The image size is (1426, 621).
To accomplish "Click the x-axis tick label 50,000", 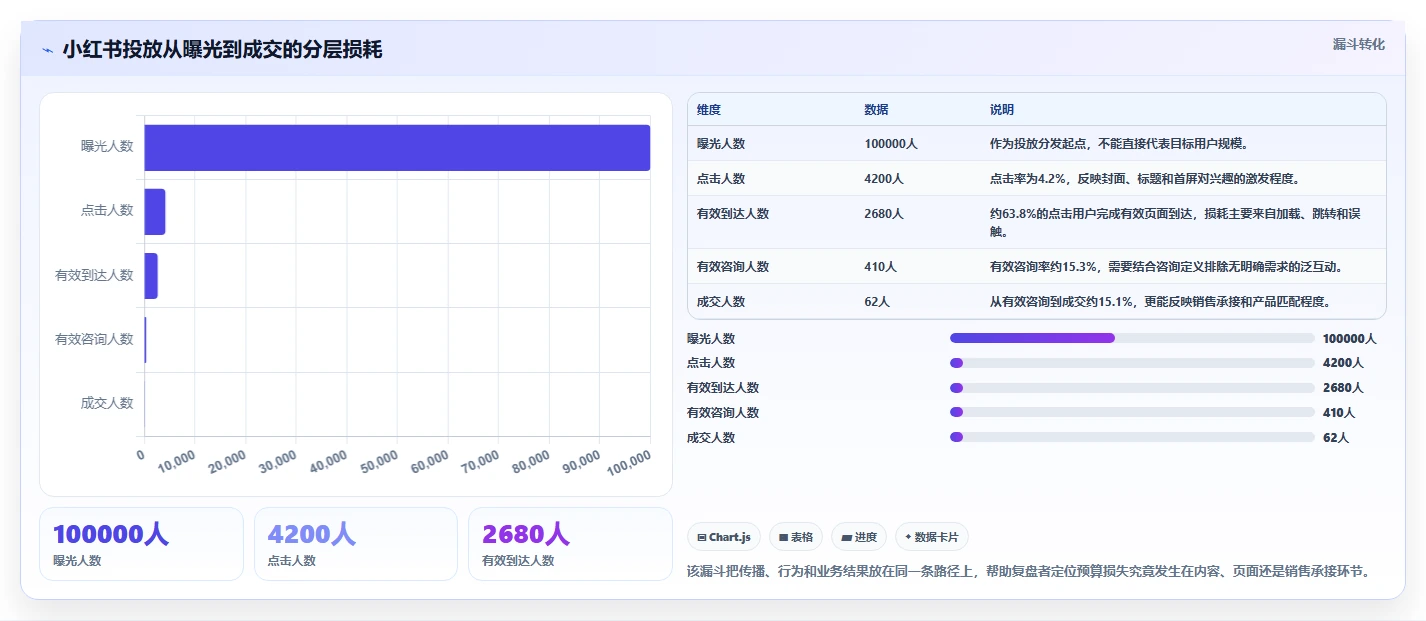I will pos(379,461).
